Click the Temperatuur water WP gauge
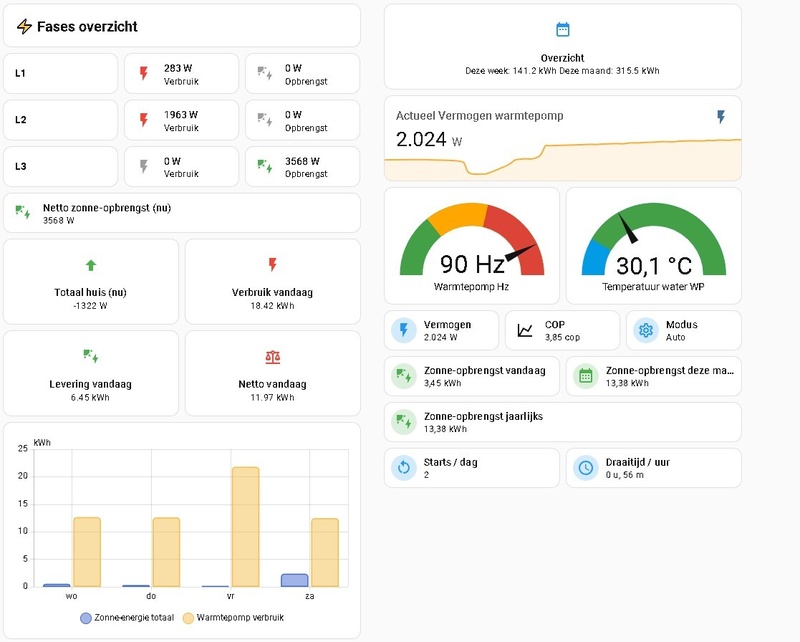The image size is (800, 642). [654, 246]
